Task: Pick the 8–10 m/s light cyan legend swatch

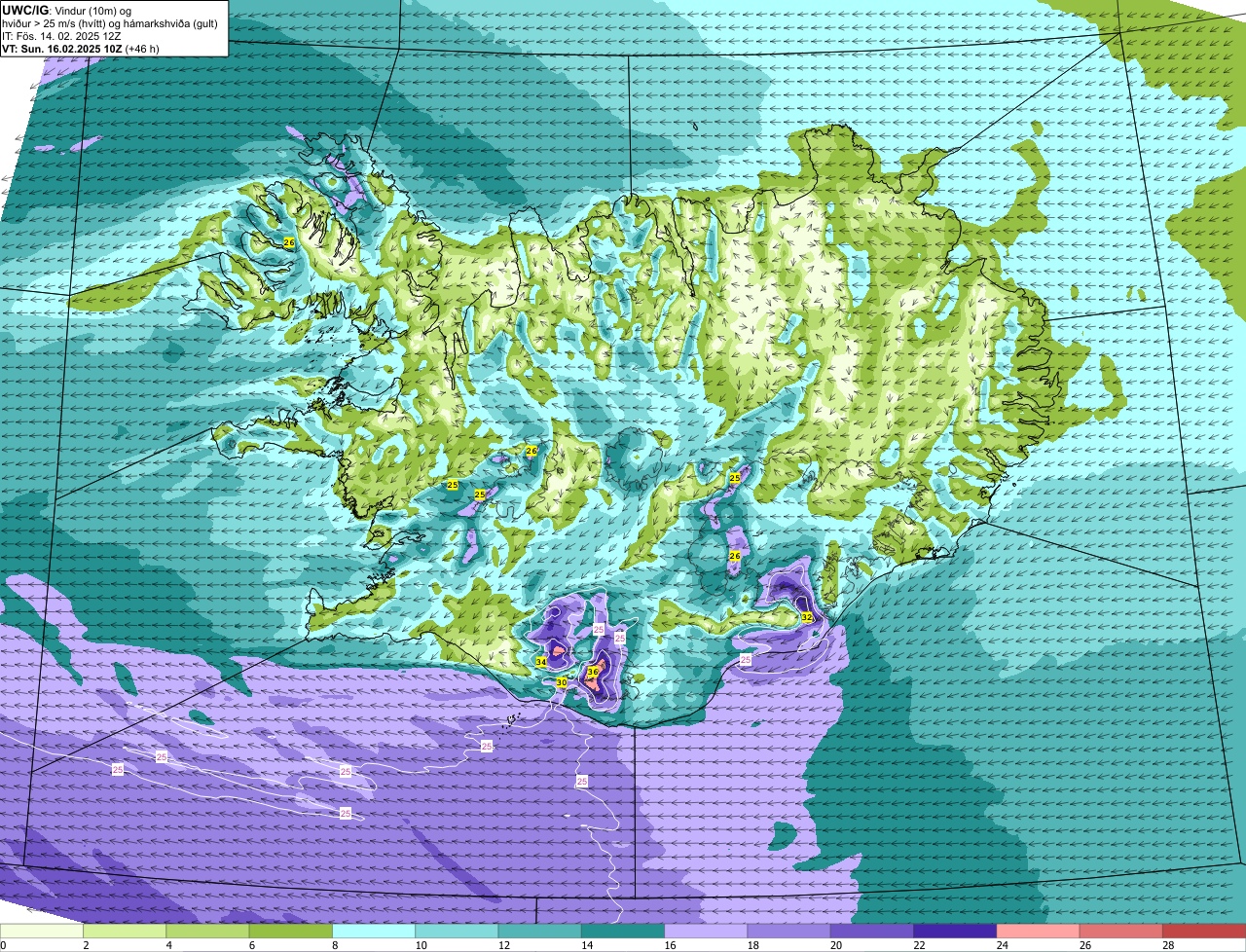Action: pos(374,932)
